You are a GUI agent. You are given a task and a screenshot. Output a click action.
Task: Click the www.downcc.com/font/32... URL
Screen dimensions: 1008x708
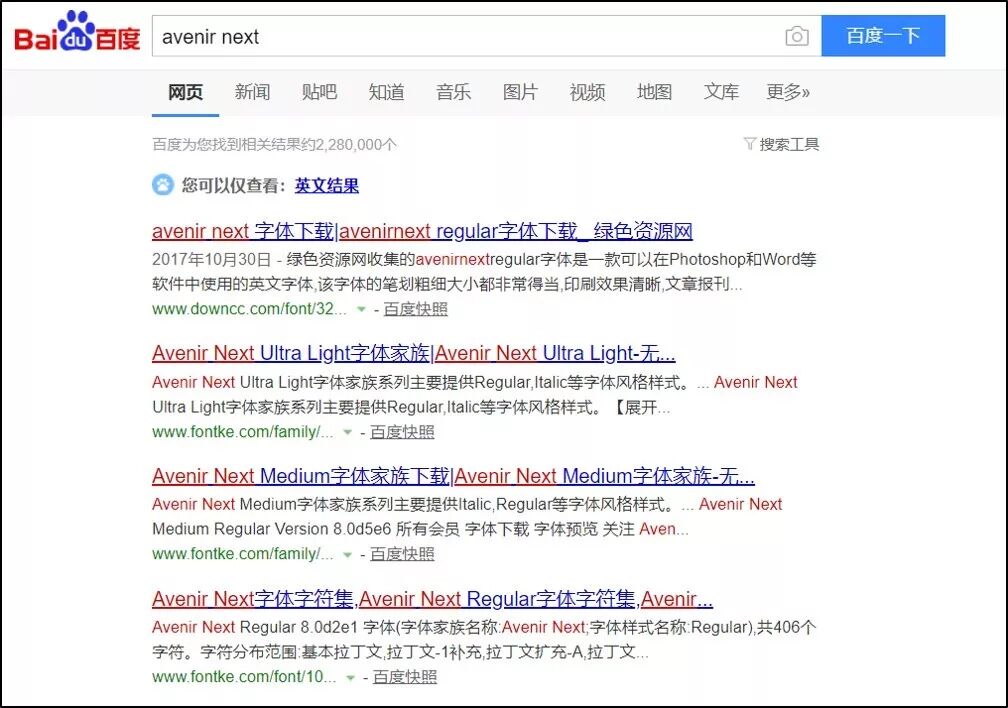pyautogui.click(x=249, y=309)
